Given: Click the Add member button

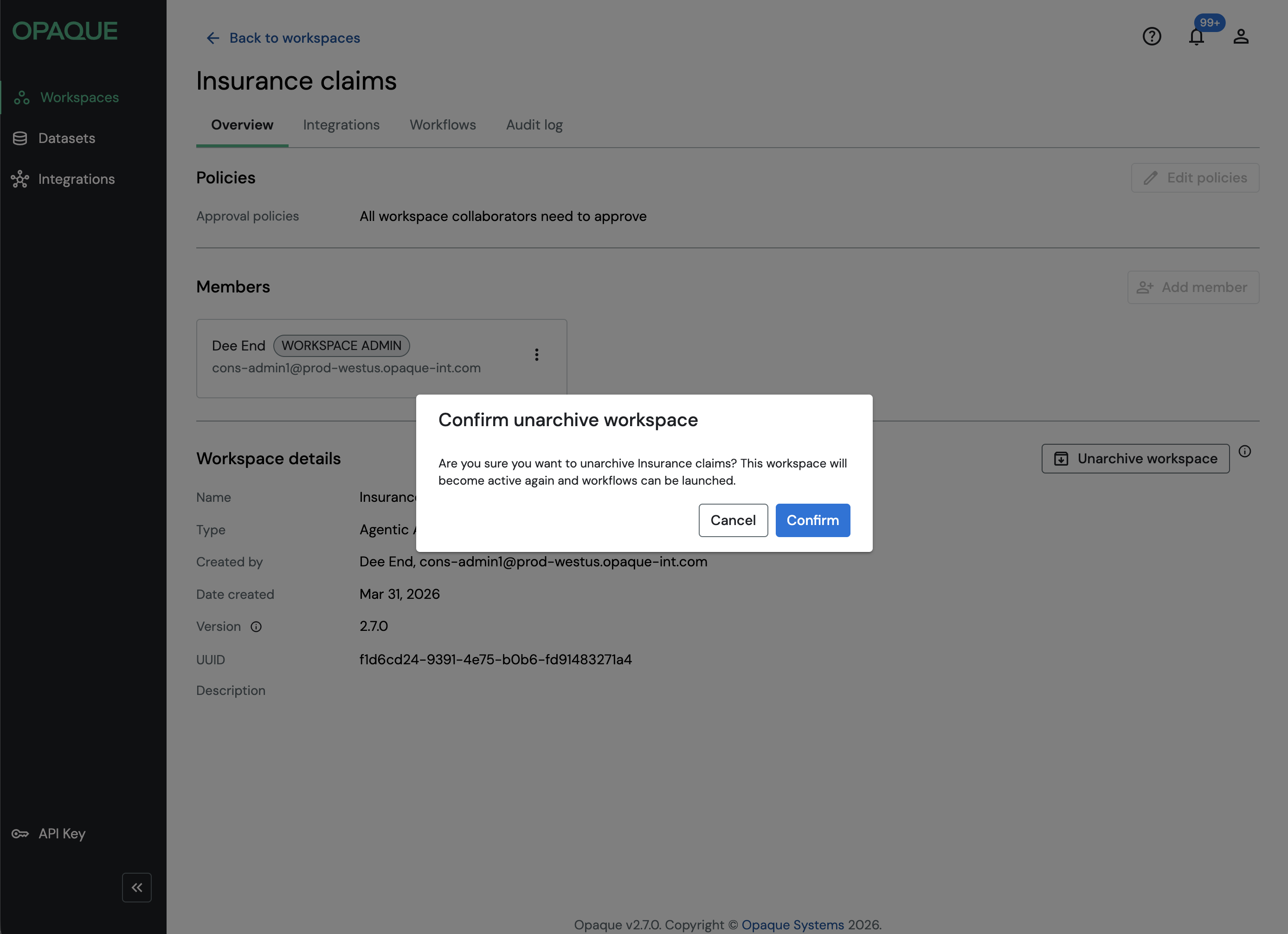Looking at the screenshot, I should (1192, 287).
